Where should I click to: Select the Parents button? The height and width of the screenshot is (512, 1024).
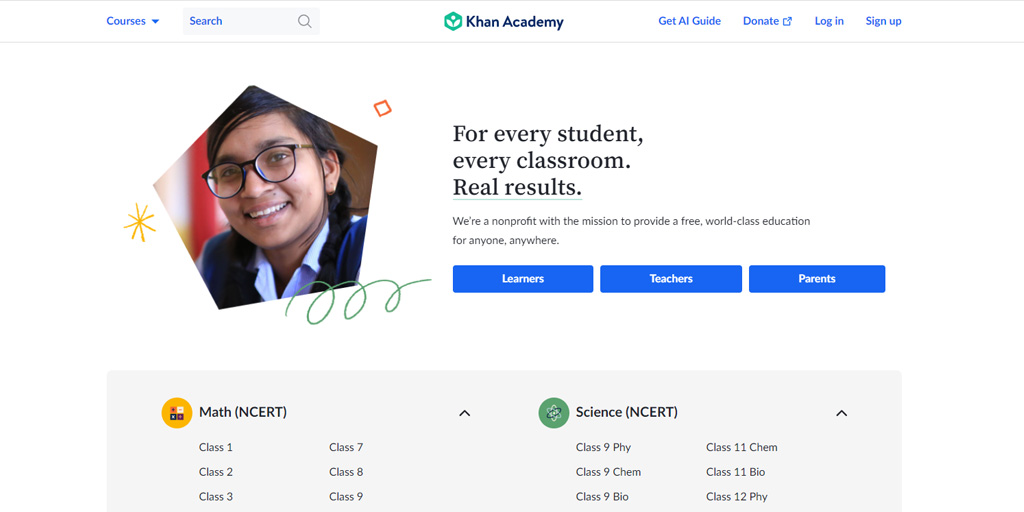point(817,279)
